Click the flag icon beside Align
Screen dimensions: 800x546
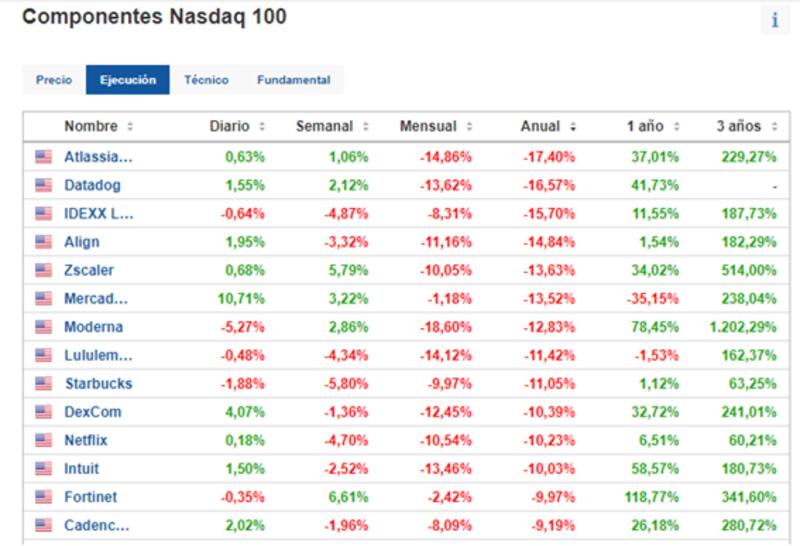tap(43, 242)
